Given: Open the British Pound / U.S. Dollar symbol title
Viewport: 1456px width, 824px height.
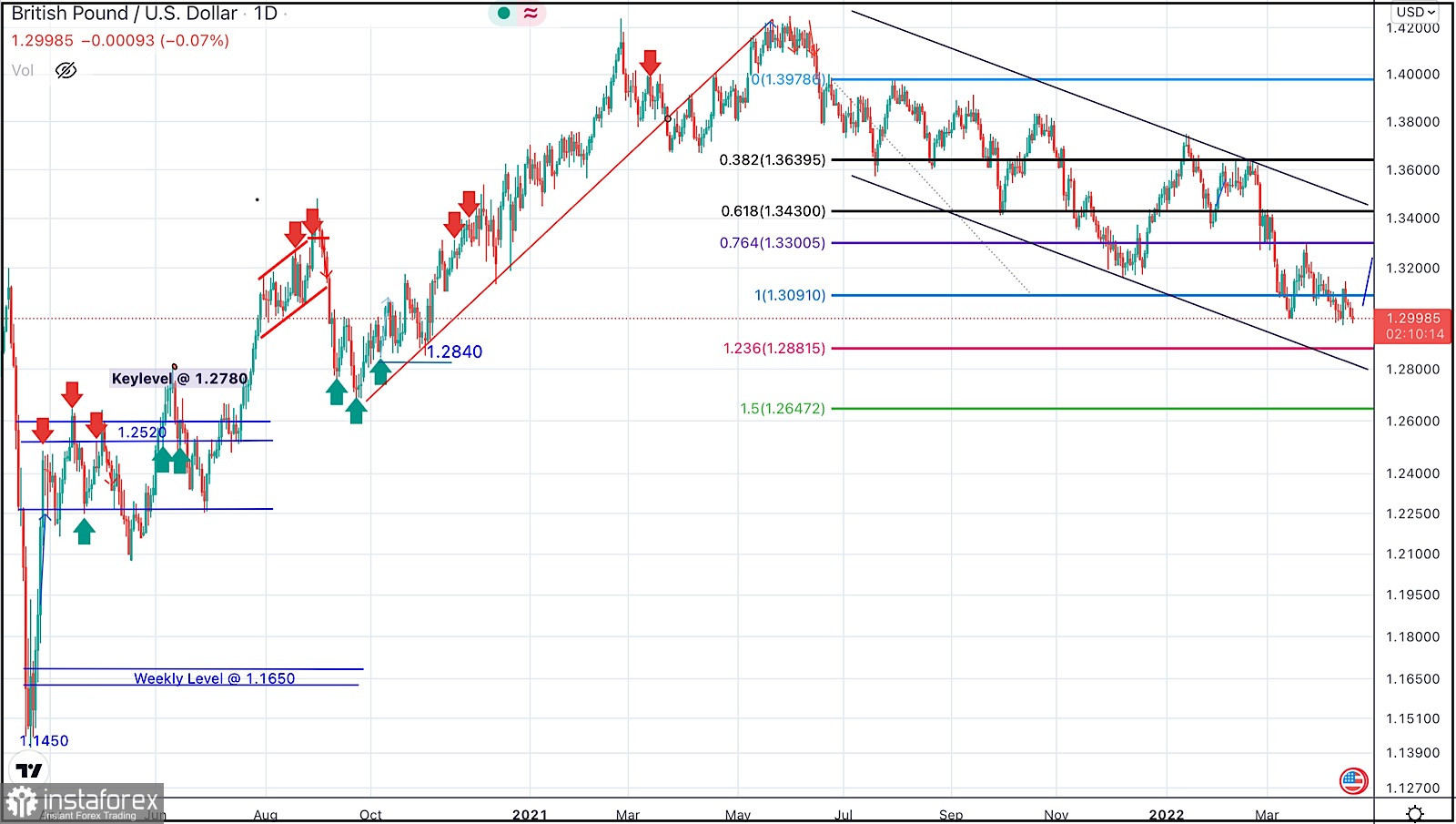Looking at the screenshot, I should point(125,14).
